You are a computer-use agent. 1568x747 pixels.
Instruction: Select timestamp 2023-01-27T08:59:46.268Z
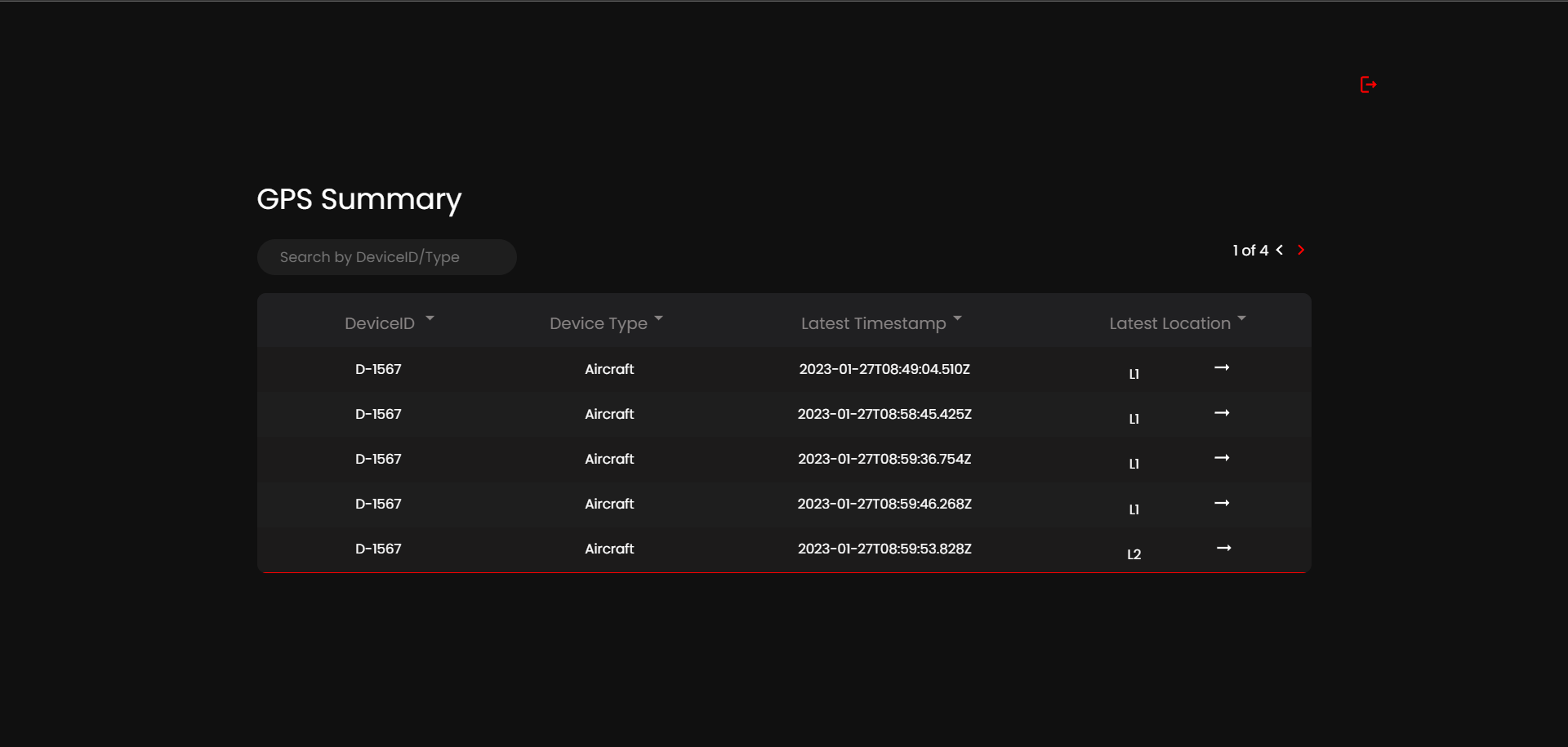pos(884,504)
